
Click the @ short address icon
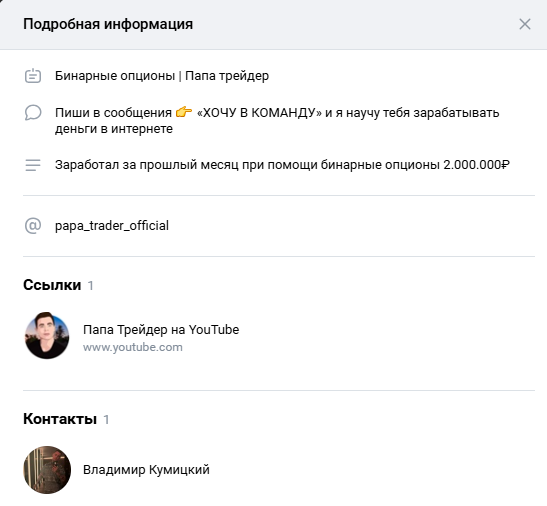[x=33, y=225]
